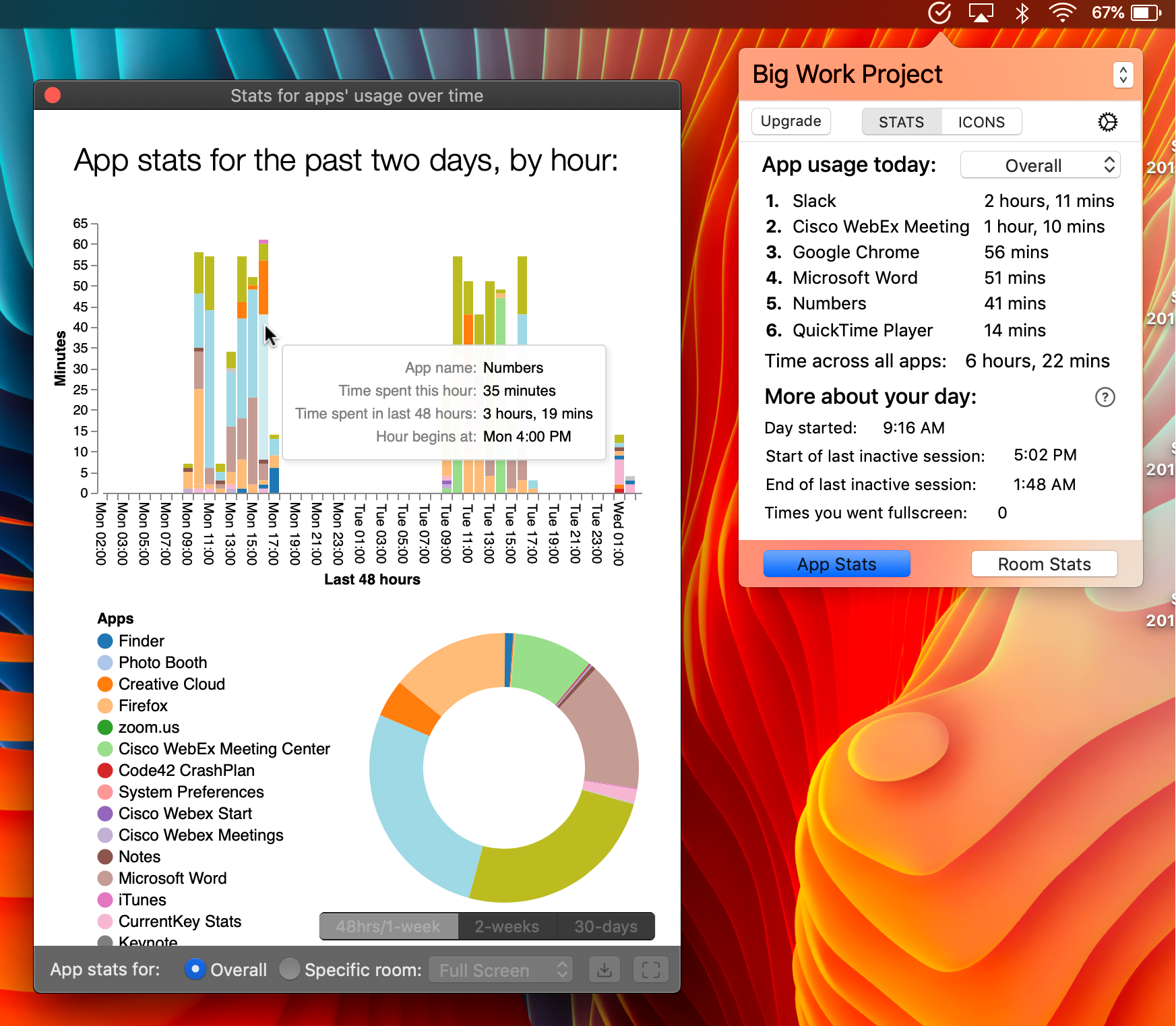Image resolution: width=1176 pixels, height=1026 pixels.
Task: Click the Wed 01:00 bar in chart
Action: pos(619,464)
